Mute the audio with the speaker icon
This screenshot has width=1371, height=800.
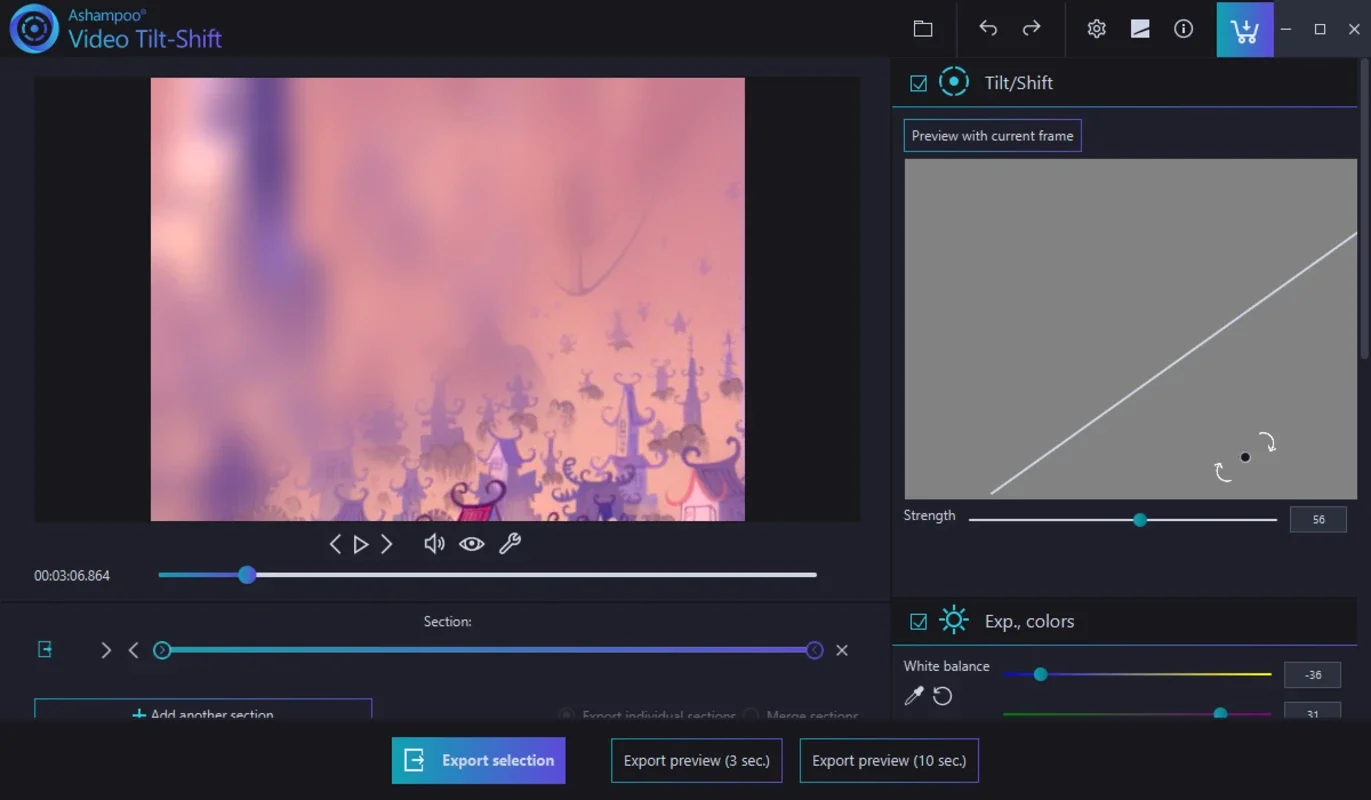pyautogui.click(x=434, y=544)
